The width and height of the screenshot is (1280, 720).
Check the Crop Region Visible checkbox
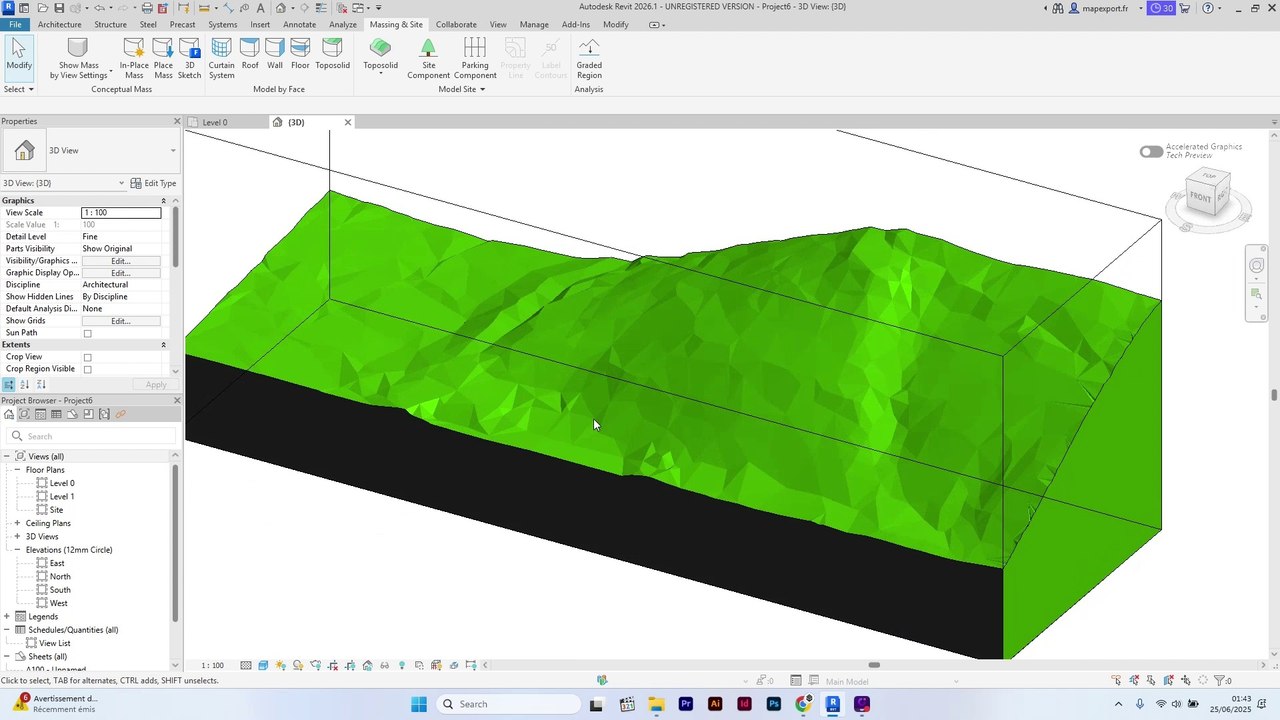click(x=88, y=369)
